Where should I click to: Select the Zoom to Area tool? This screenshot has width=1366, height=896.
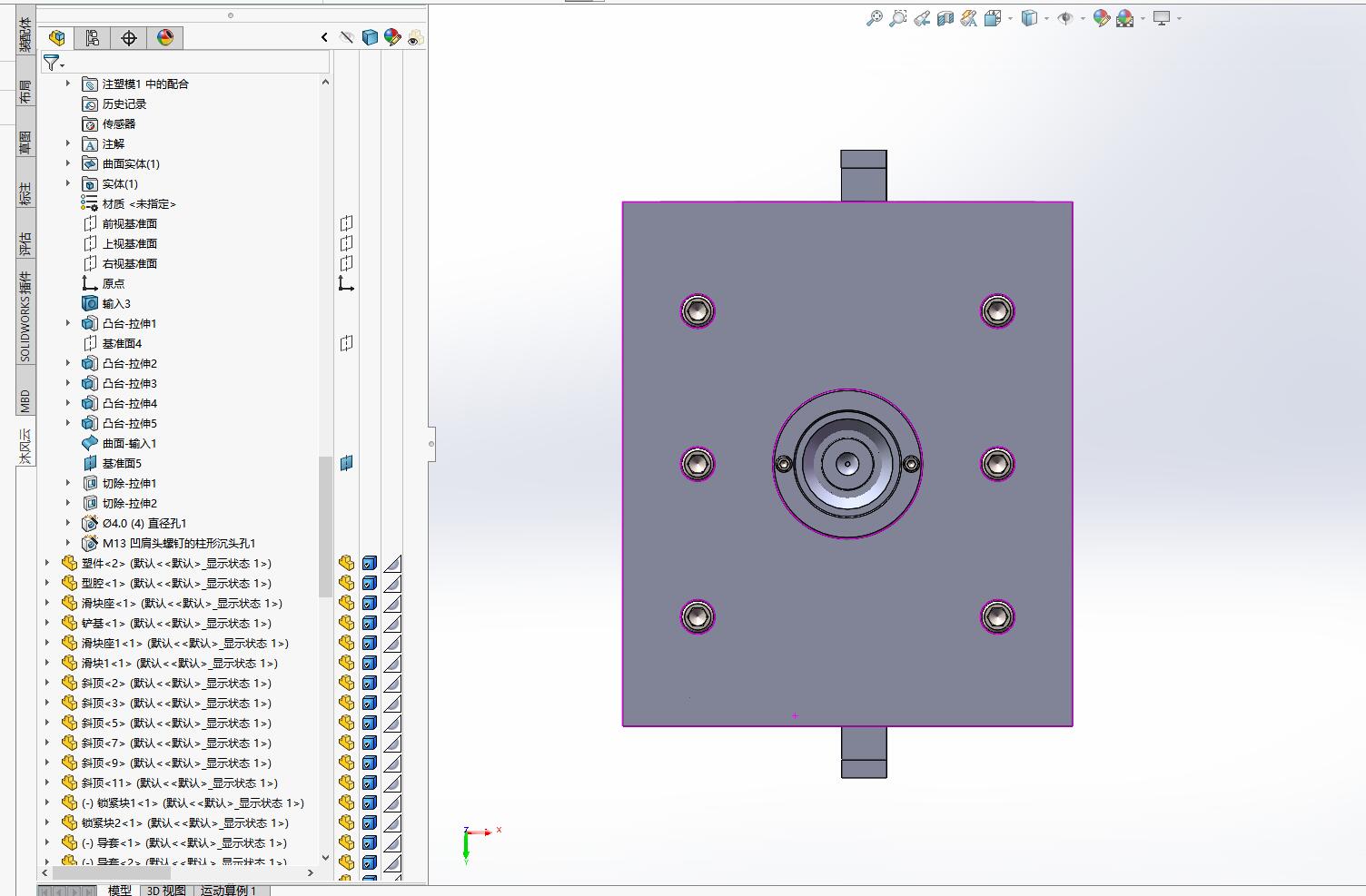[x=897, y=18]
